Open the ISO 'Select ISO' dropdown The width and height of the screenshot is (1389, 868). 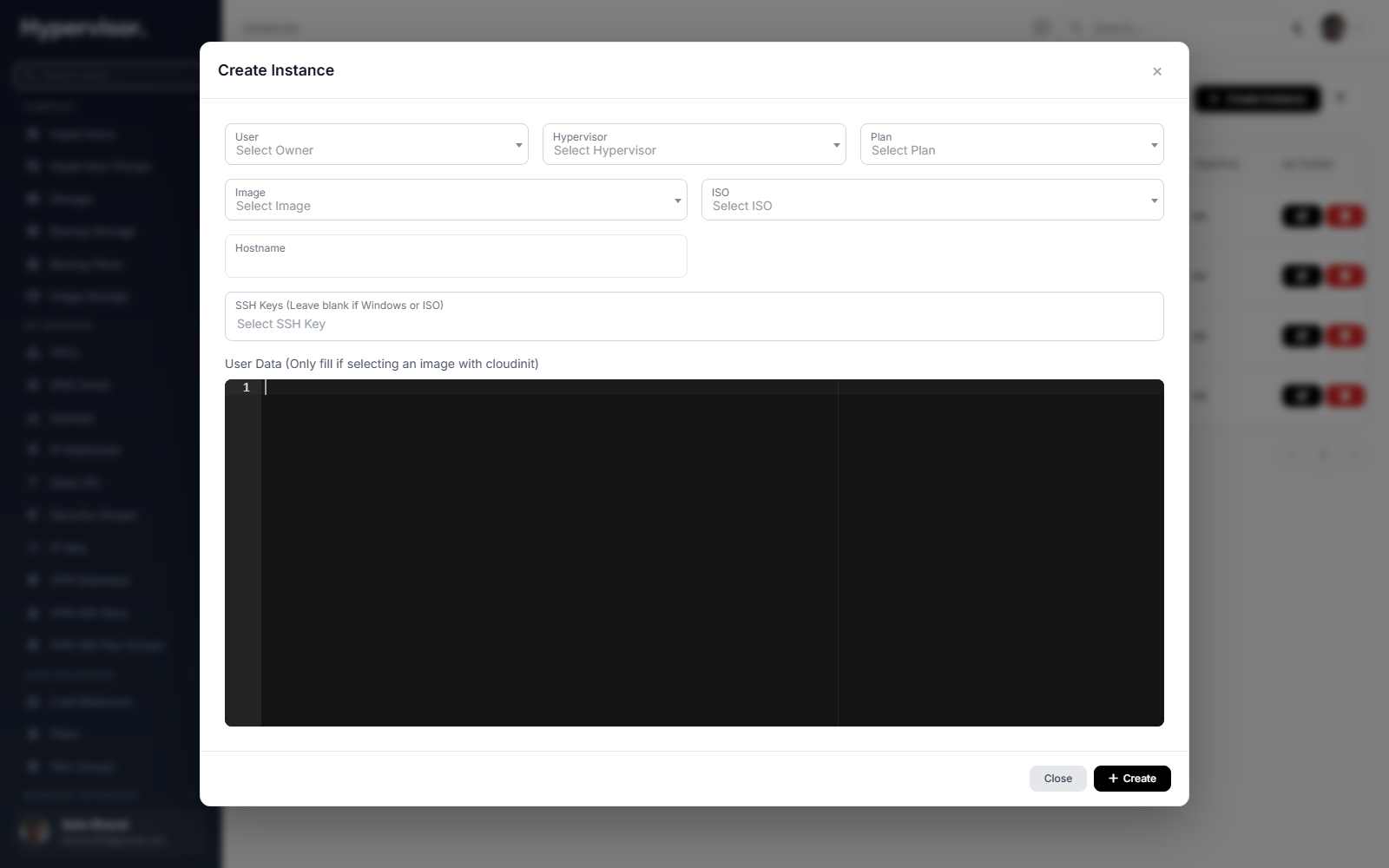pyautogui.click(x=932, y=200)
